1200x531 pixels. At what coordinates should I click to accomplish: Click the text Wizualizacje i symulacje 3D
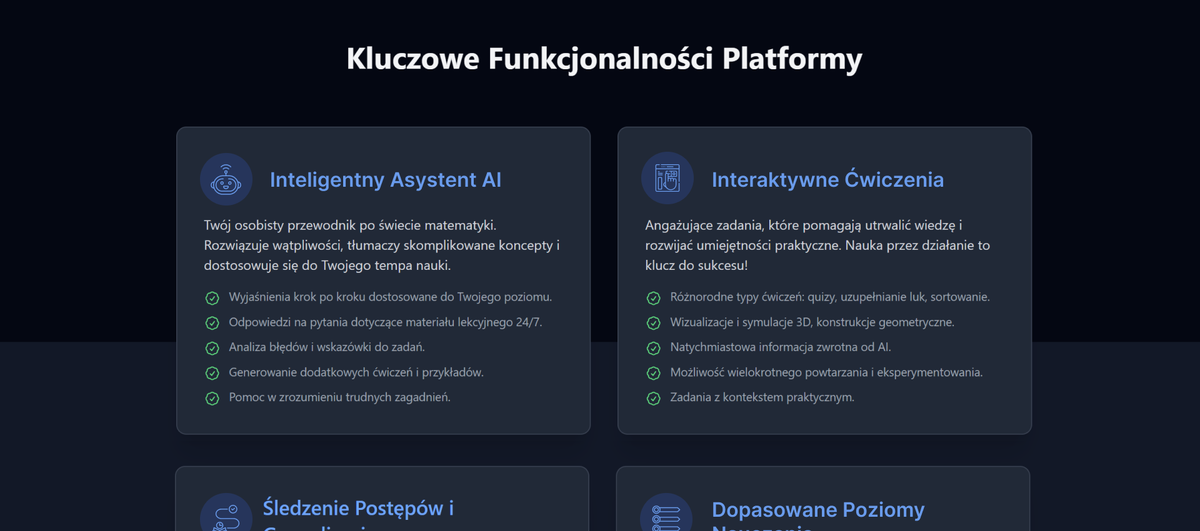point(812,322)
